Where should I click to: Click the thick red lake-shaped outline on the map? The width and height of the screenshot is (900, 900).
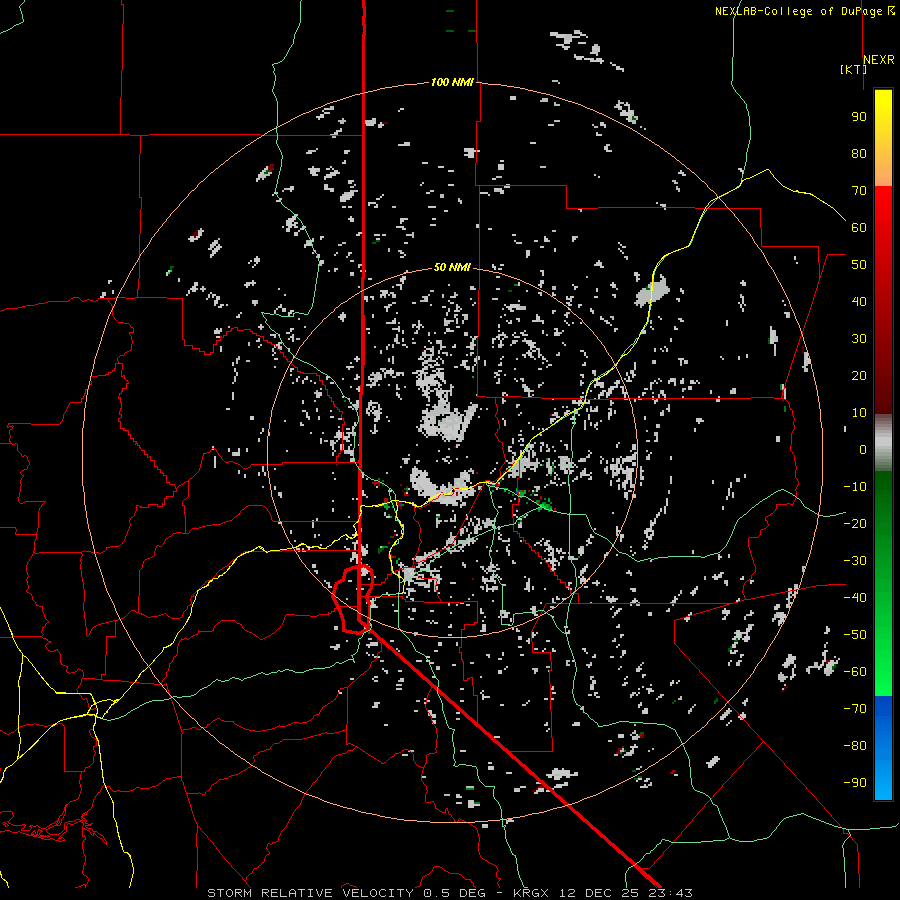[x=352, y=599]
